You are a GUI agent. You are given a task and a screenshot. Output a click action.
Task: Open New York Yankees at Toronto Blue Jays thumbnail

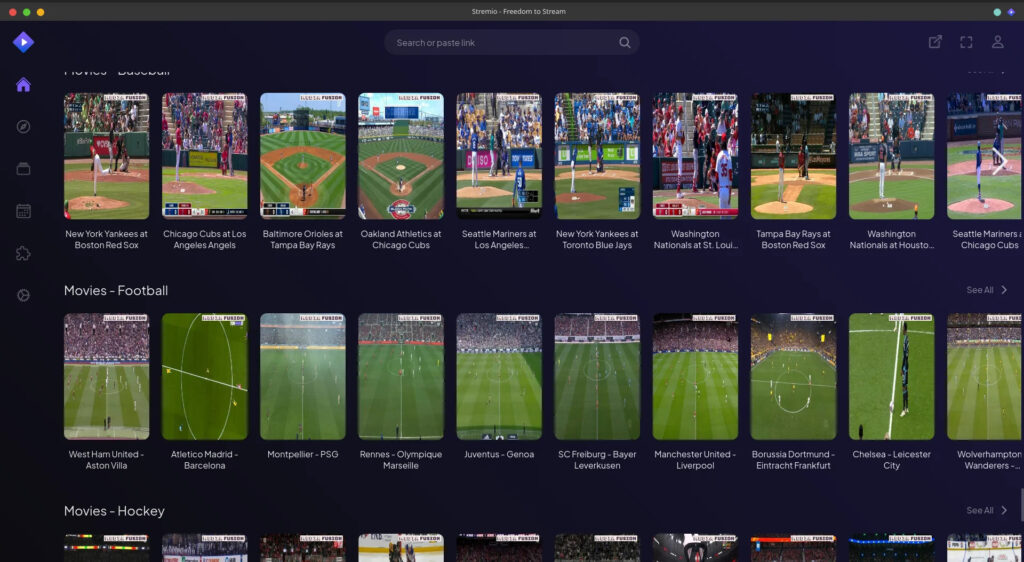tap(597, 156)
